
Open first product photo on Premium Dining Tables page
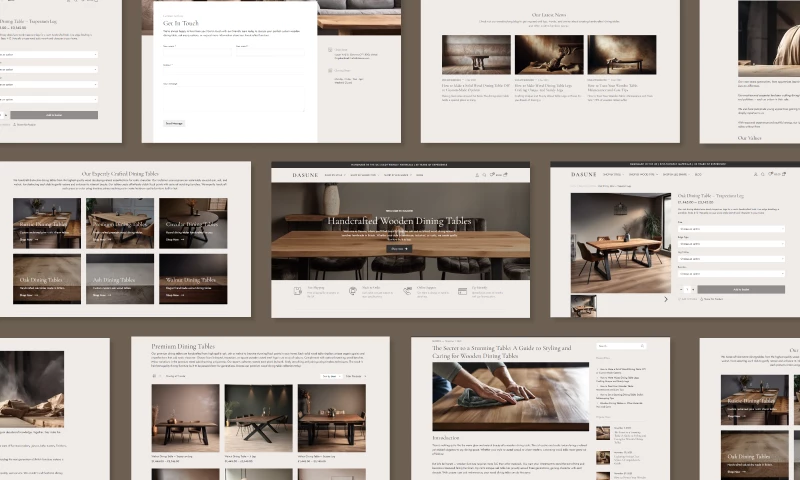[x=185, y=418]
